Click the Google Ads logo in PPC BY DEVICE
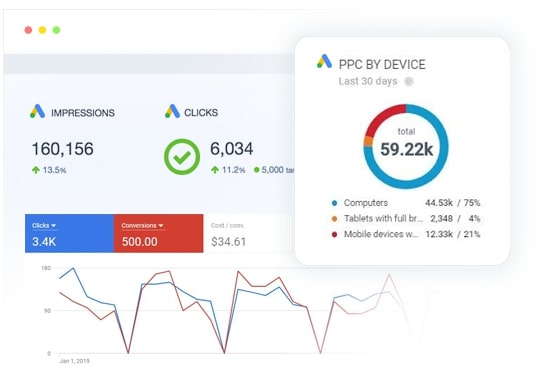The height and width of the screenshot is (379, 545). coord(324,62)
